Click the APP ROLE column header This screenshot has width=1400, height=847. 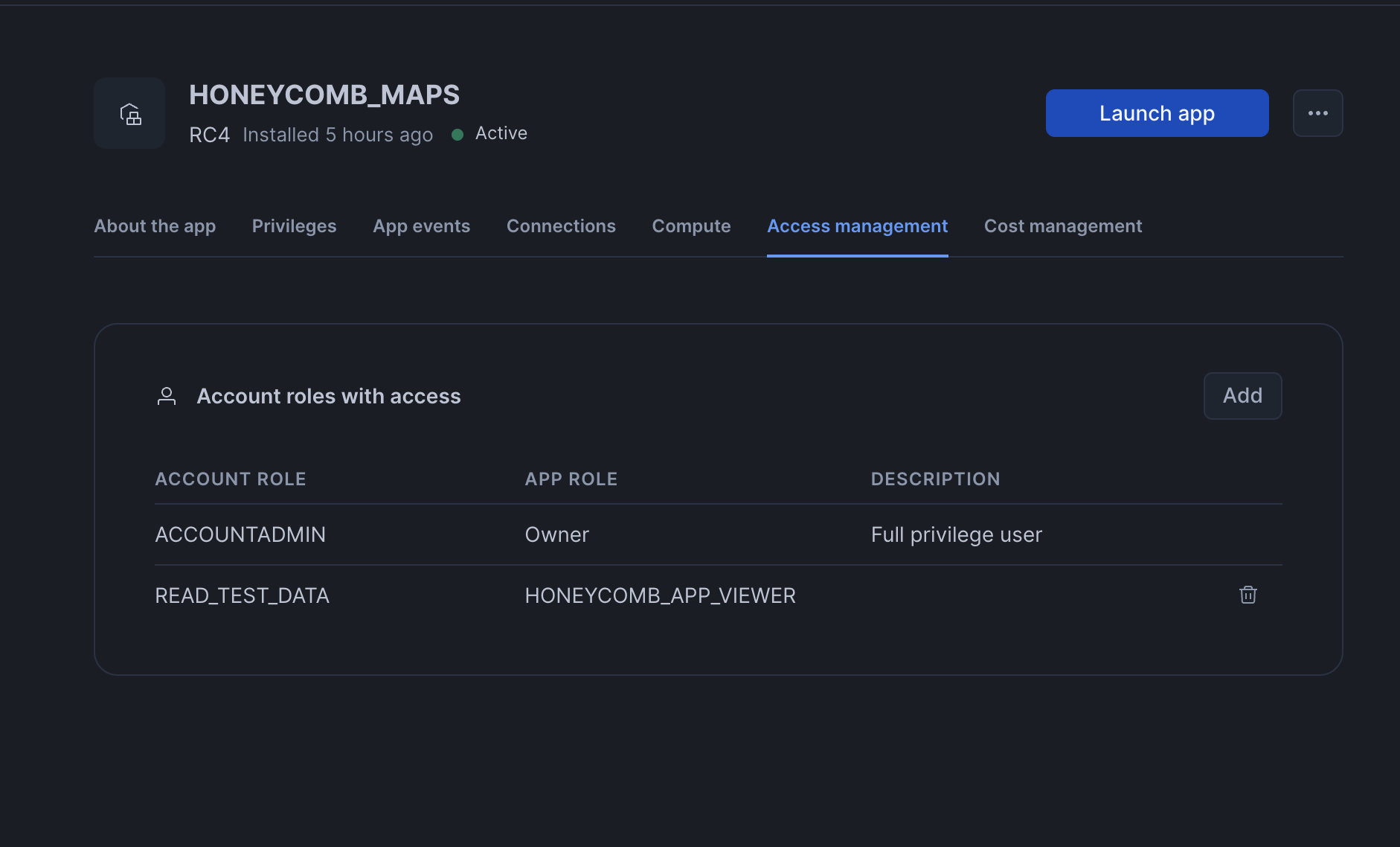571,479
